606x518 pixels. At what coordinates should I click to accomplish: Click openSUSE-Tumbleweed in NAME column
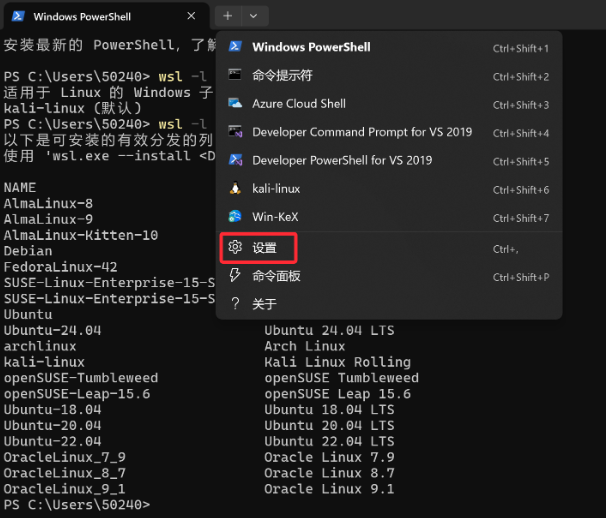pos(81,378)
